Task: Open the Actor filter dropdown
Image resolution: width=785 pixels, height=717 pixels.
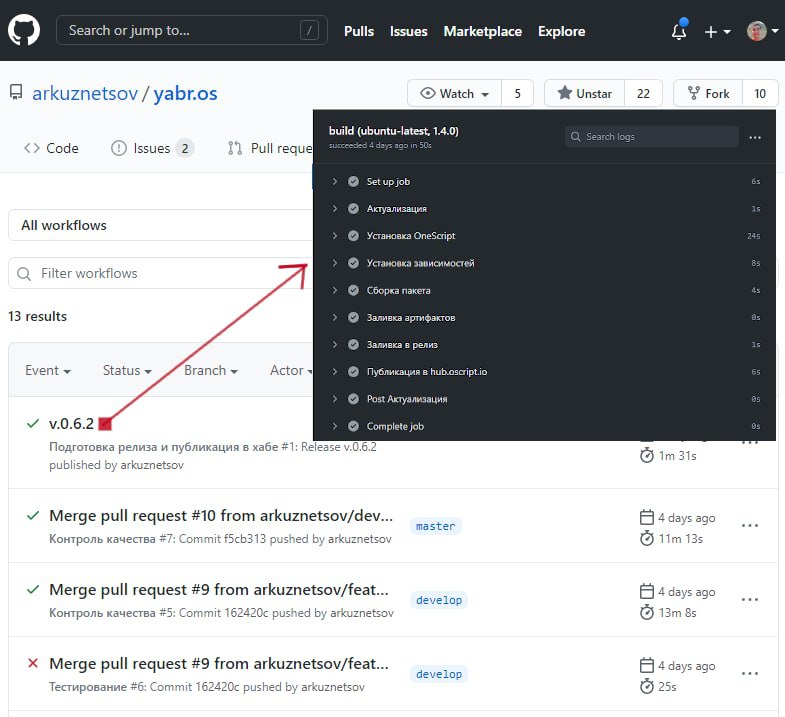Action: (291, 370)
